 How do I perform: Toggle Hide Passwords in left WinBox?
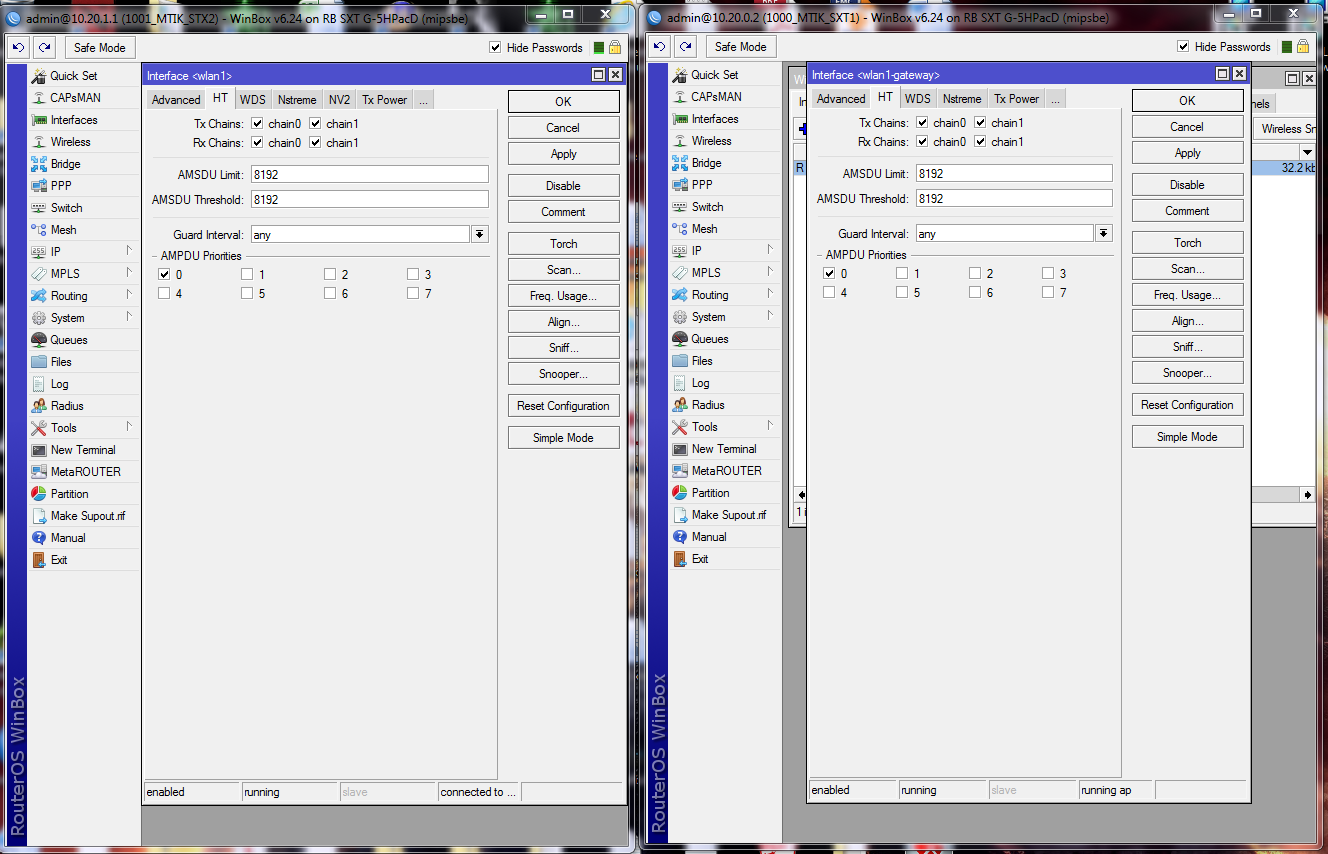(495, 48)
